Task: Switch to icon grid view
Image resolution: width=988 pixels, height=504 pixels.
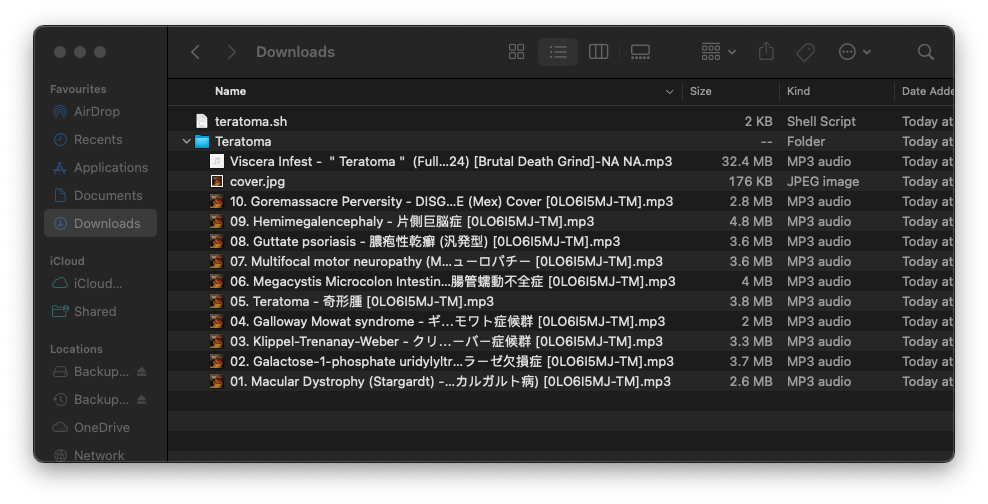Action: (517, 52)
